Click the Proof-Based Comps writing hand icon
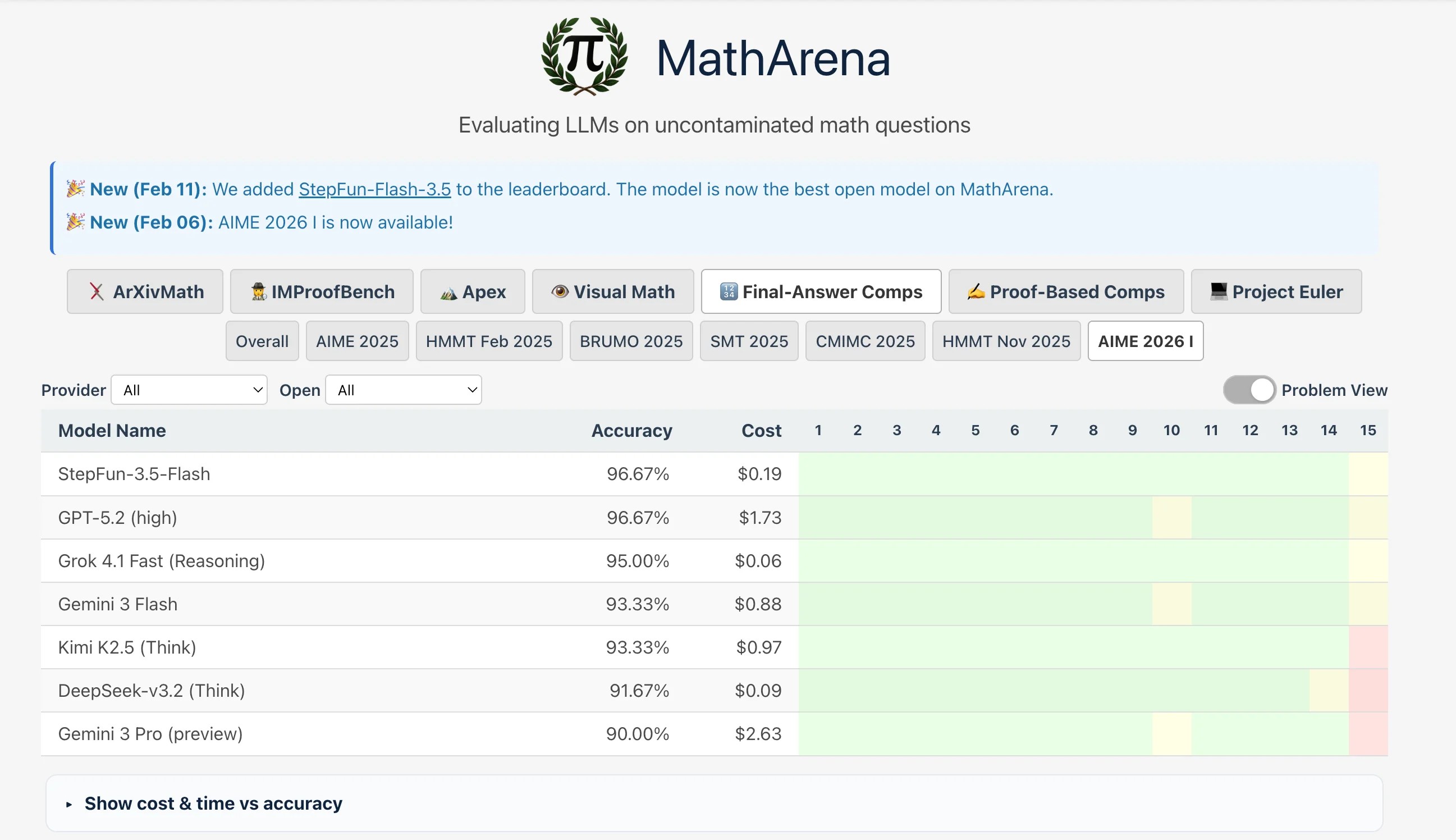The width and height of the screenshot is (1456, 840). point(976,292)
